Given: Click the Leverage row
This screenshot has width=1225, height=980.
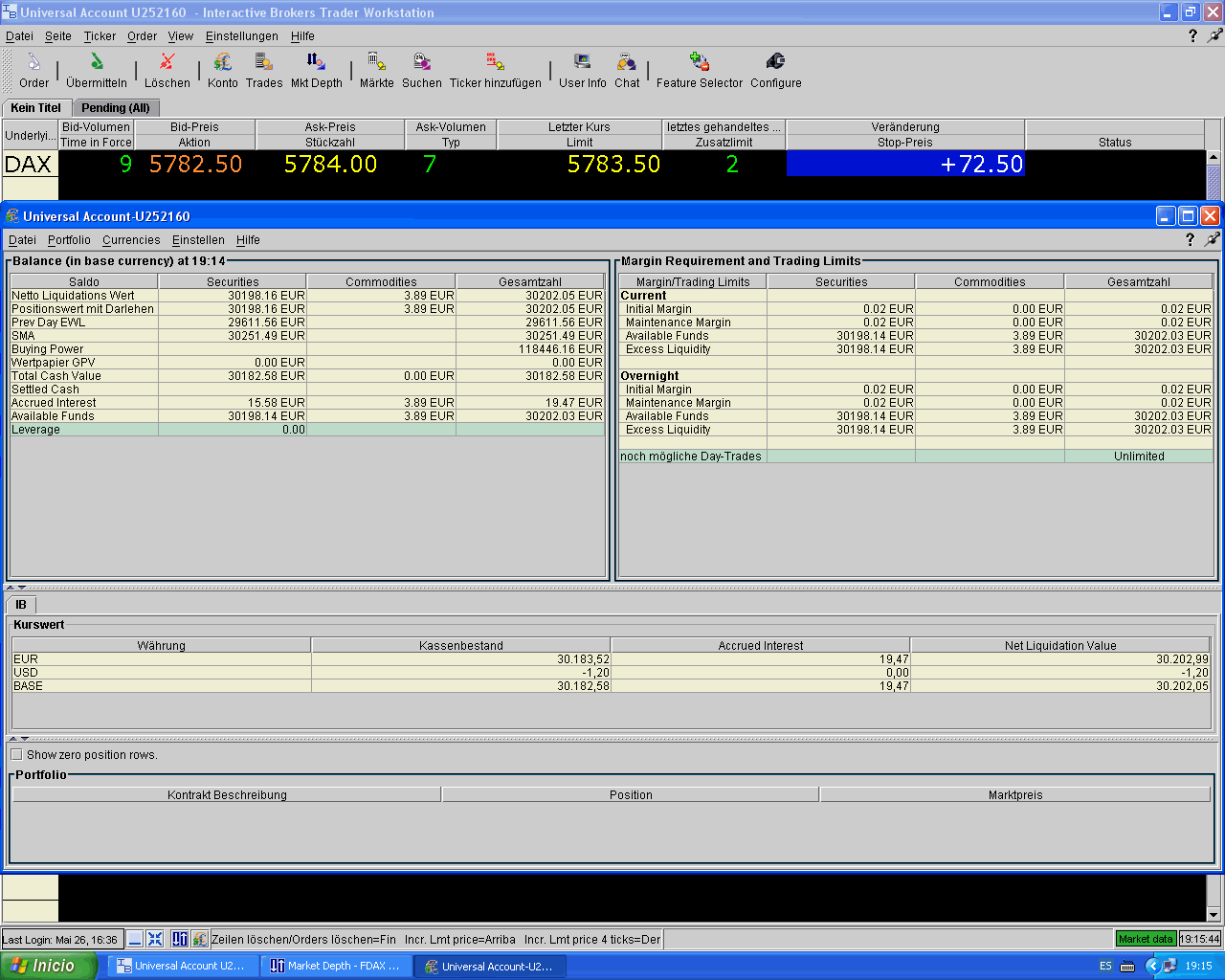Looking at the screenshot, I should [x=307, y=430].
